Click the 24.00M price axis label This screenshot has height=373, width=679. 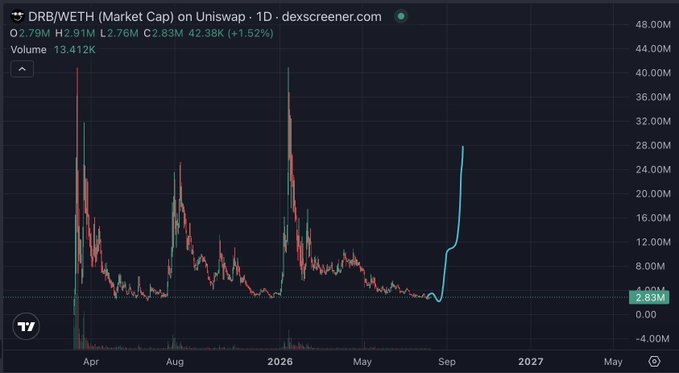(x=653, y=169)
